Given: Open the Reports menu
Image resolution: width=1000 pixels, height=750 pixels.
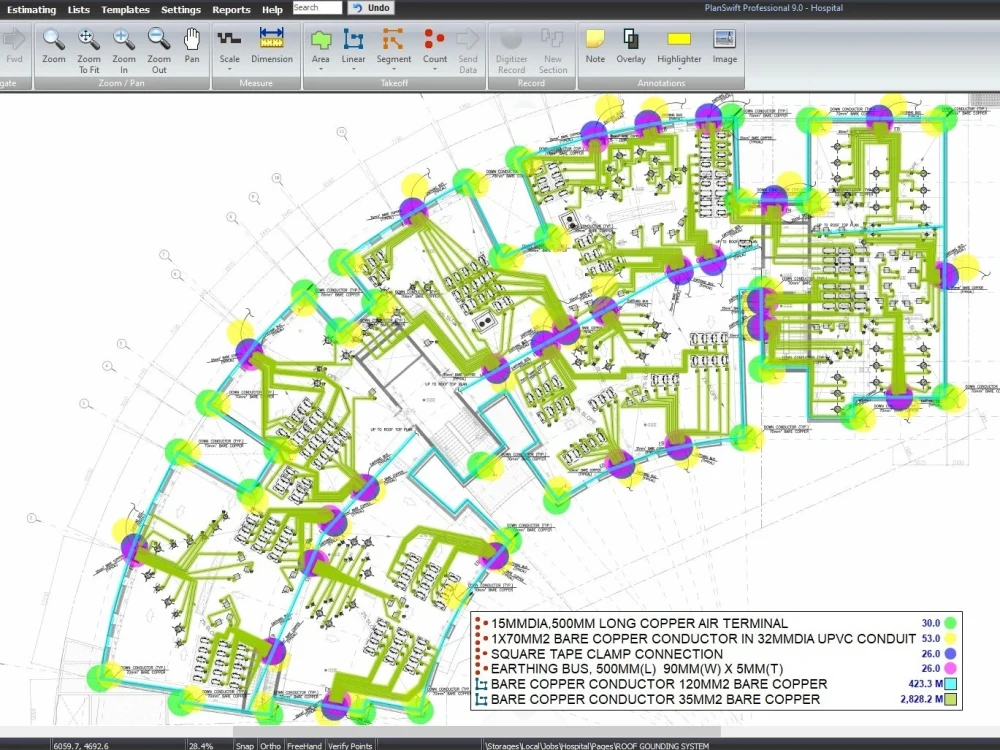Looking at the screenshot, I should [x=231, y=10].
